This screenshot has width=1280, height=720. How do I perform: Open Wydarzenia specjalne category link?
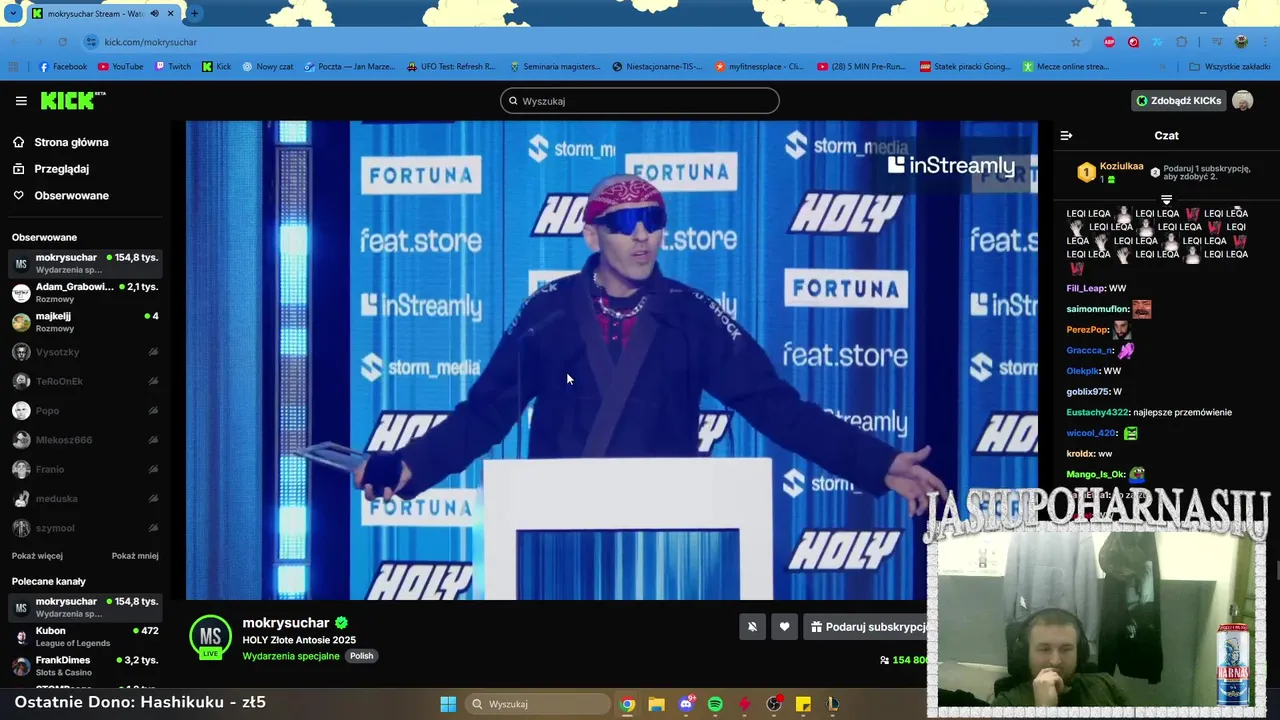tap(291, 656)
